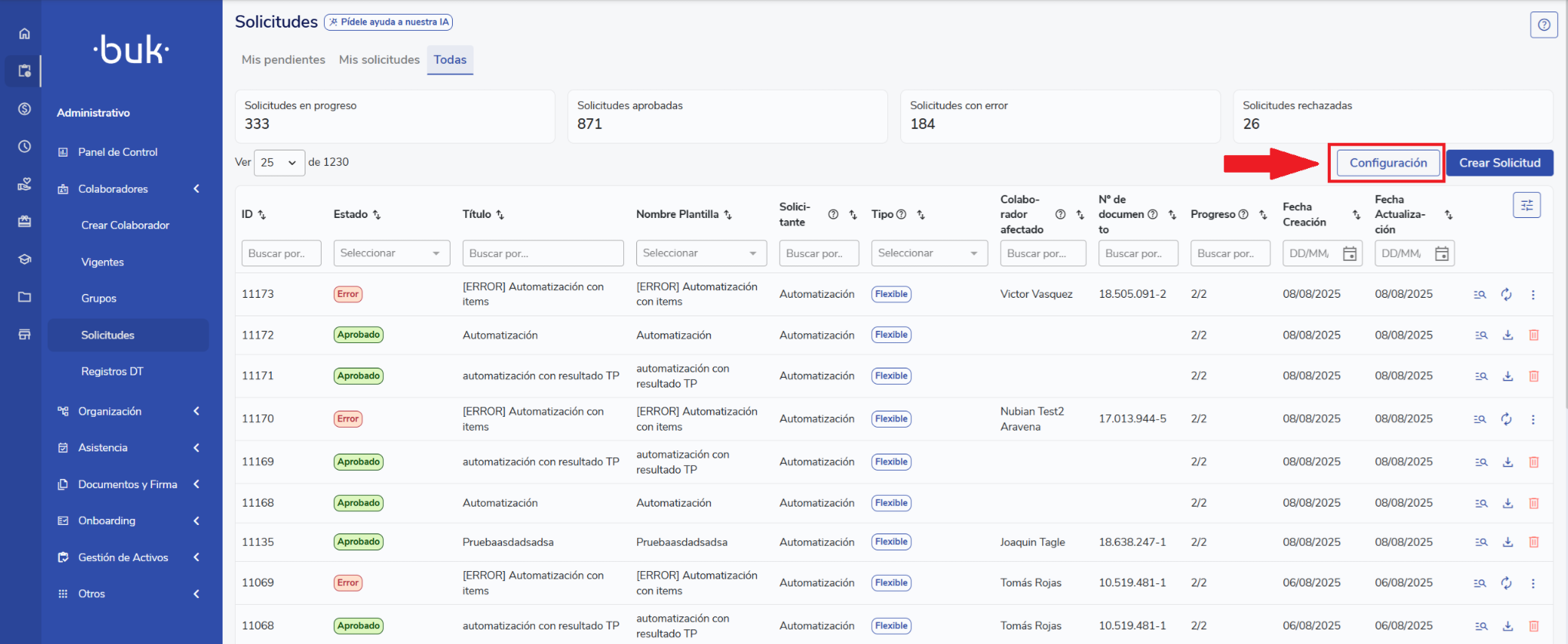
Task: Open help question mark icon top right
Action: 1543,25
